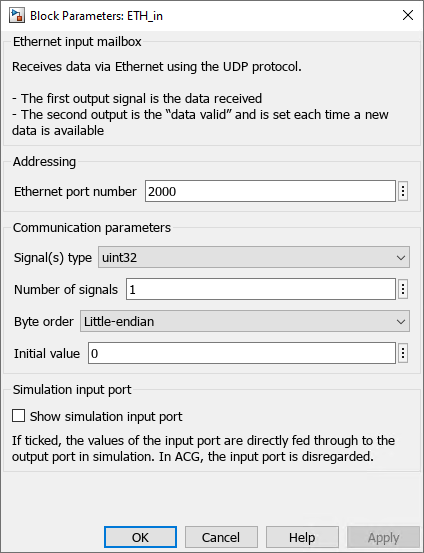
Task: Focus the Initial value field
Action: [x=242, y=353]
